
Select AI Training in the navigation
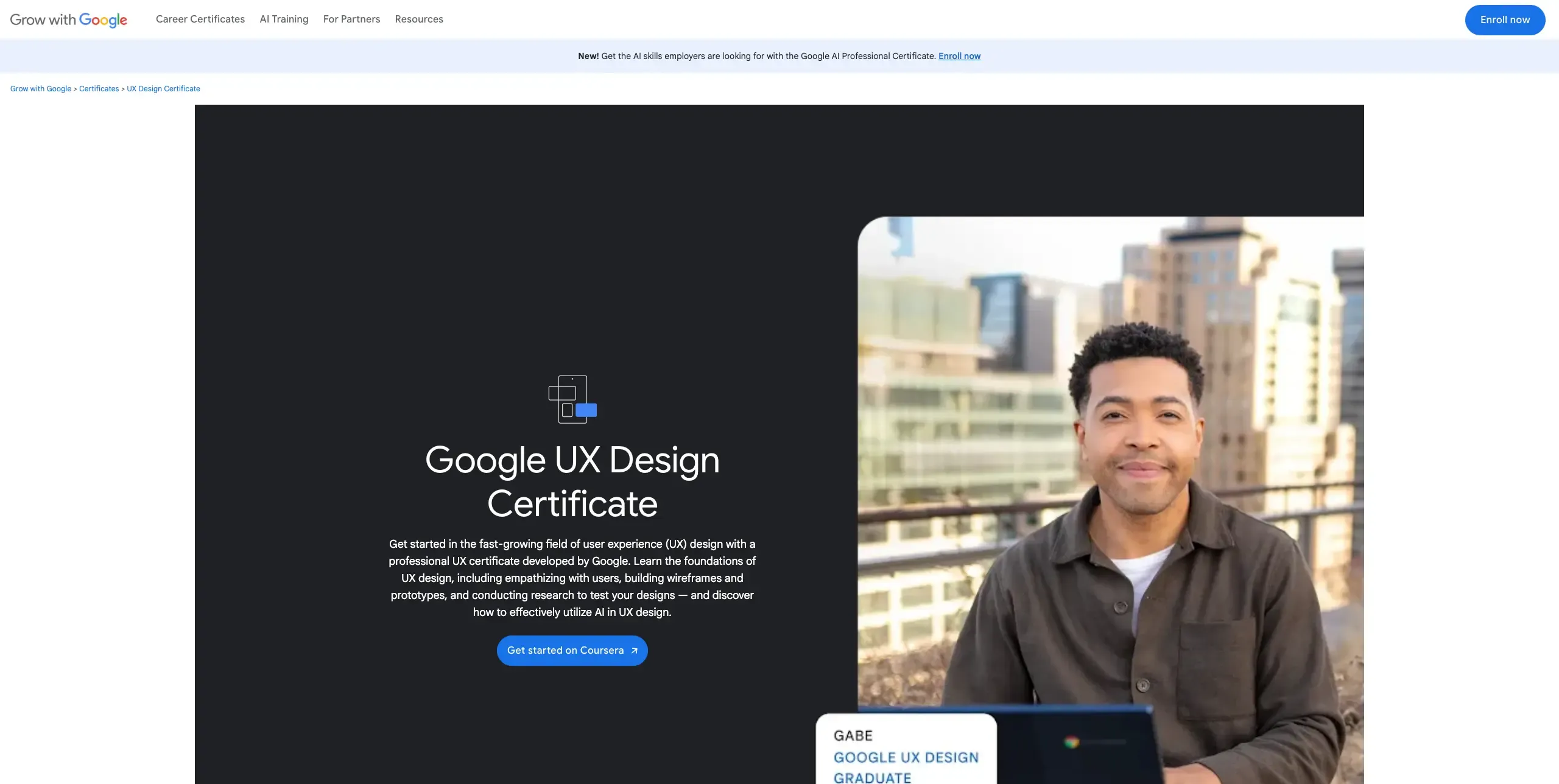click(x=284, y=19)
